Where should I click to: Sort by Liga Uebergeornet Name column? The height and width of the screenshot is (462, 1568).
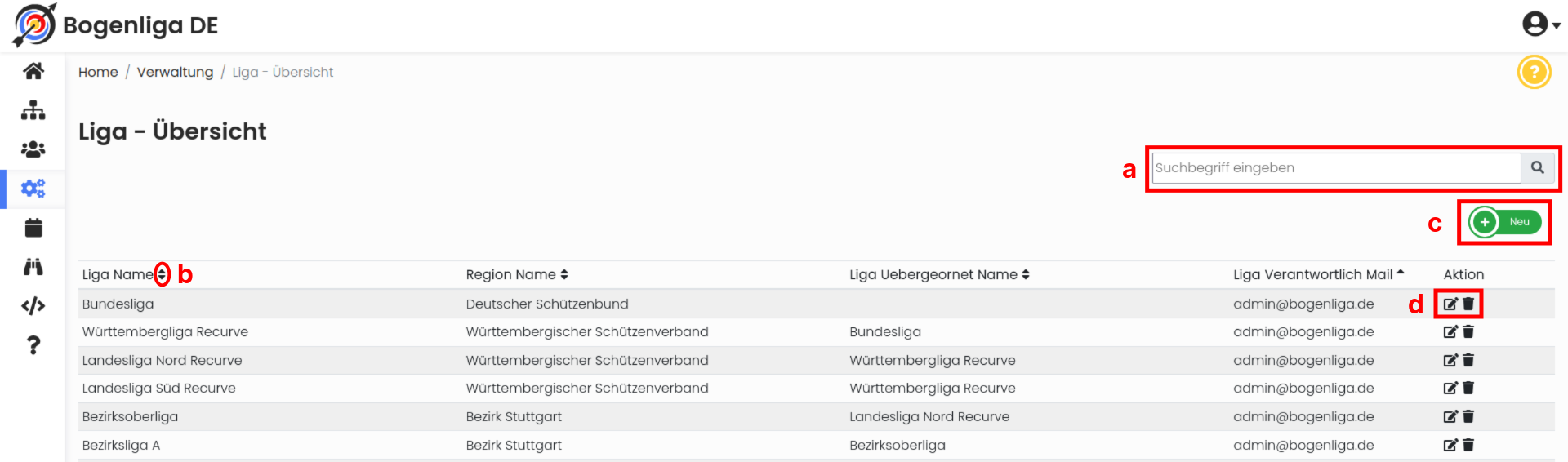(1026, 274)
